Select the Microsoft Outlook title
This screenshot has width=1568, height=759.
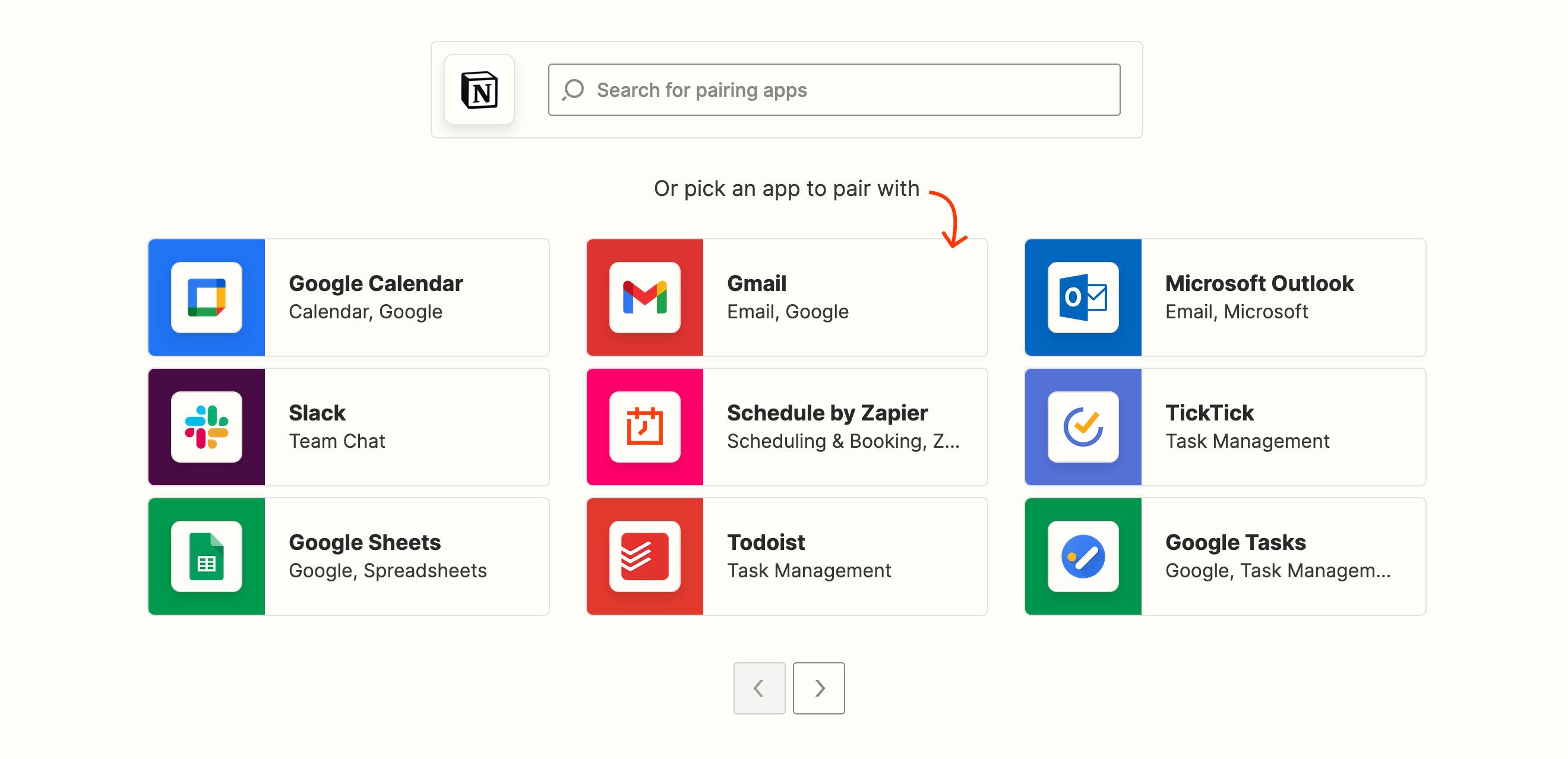1259,284
